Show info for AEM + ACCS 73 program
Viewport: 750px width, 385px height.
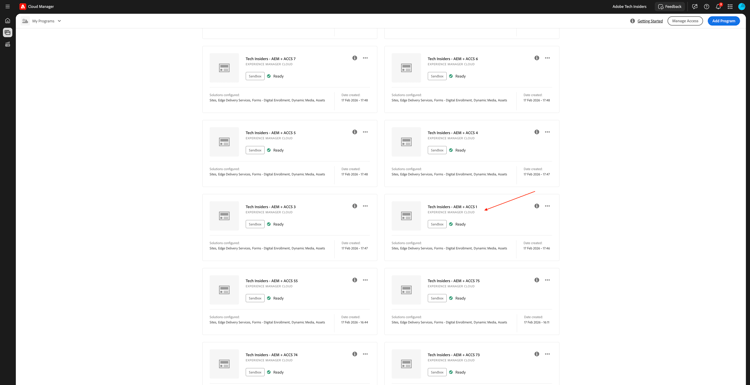pos(537,354)
